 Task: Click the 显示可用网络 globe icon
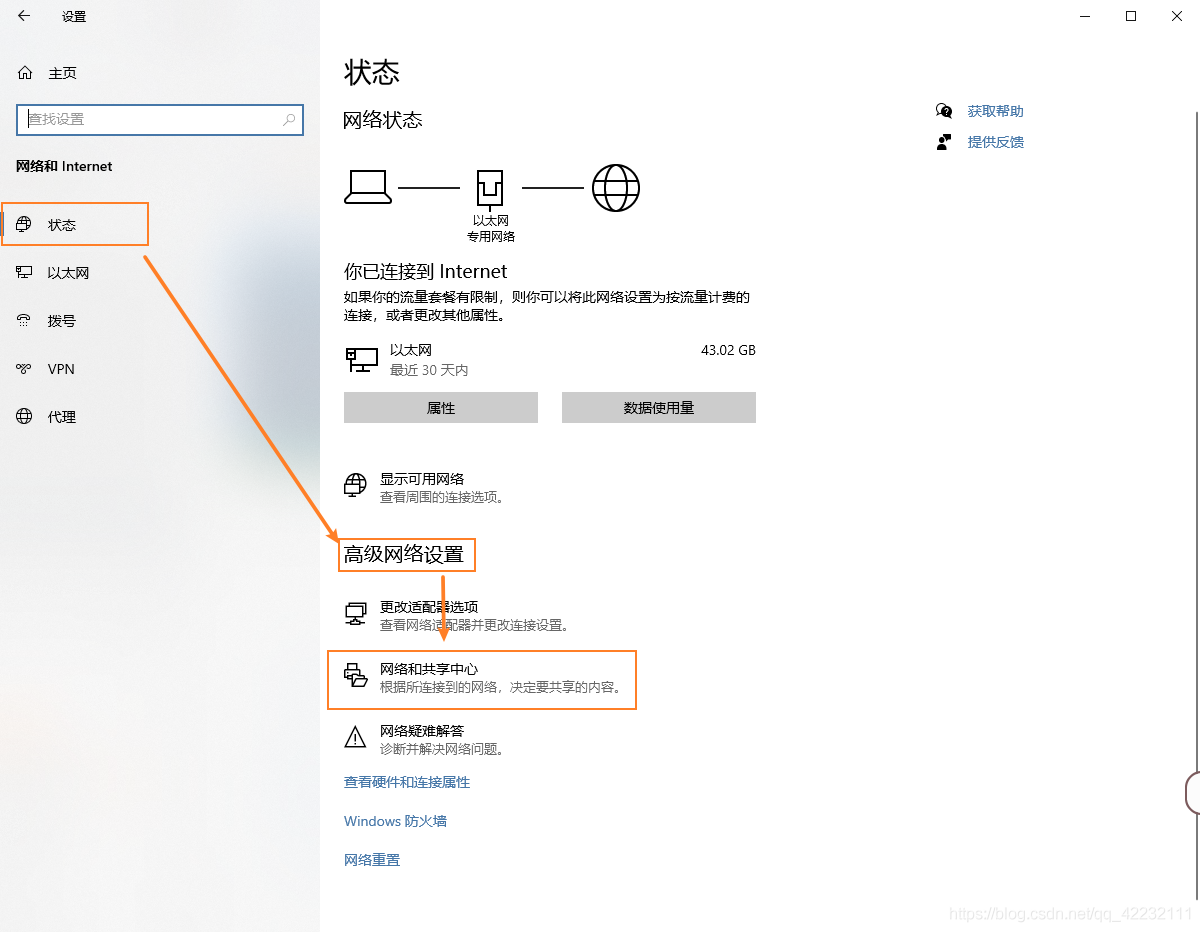click(355, 486)
